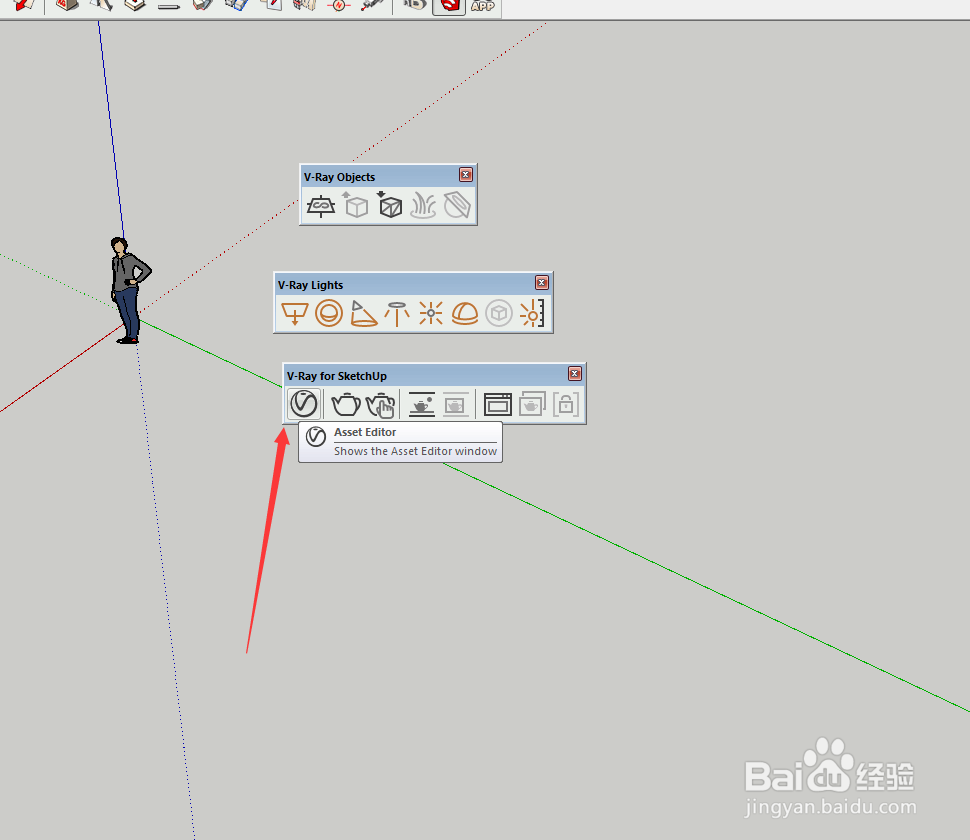This screenshot has width=970, height=840.
Task: Open adjust light intensity tool
Action: coord(533,313)
